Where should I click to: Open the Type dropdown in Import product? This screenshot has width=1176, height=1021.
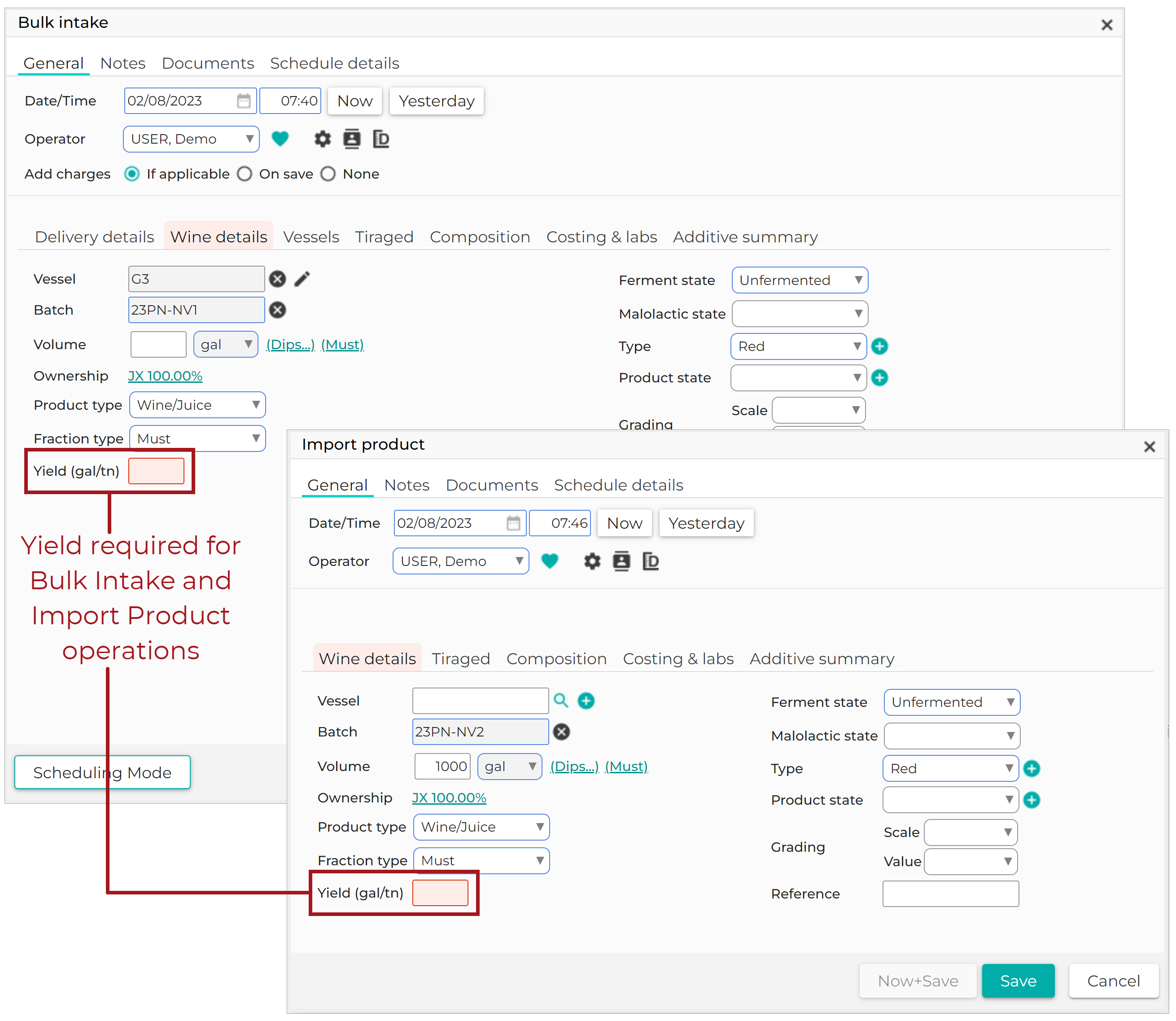pyautogui.click(x=950, y=769)
